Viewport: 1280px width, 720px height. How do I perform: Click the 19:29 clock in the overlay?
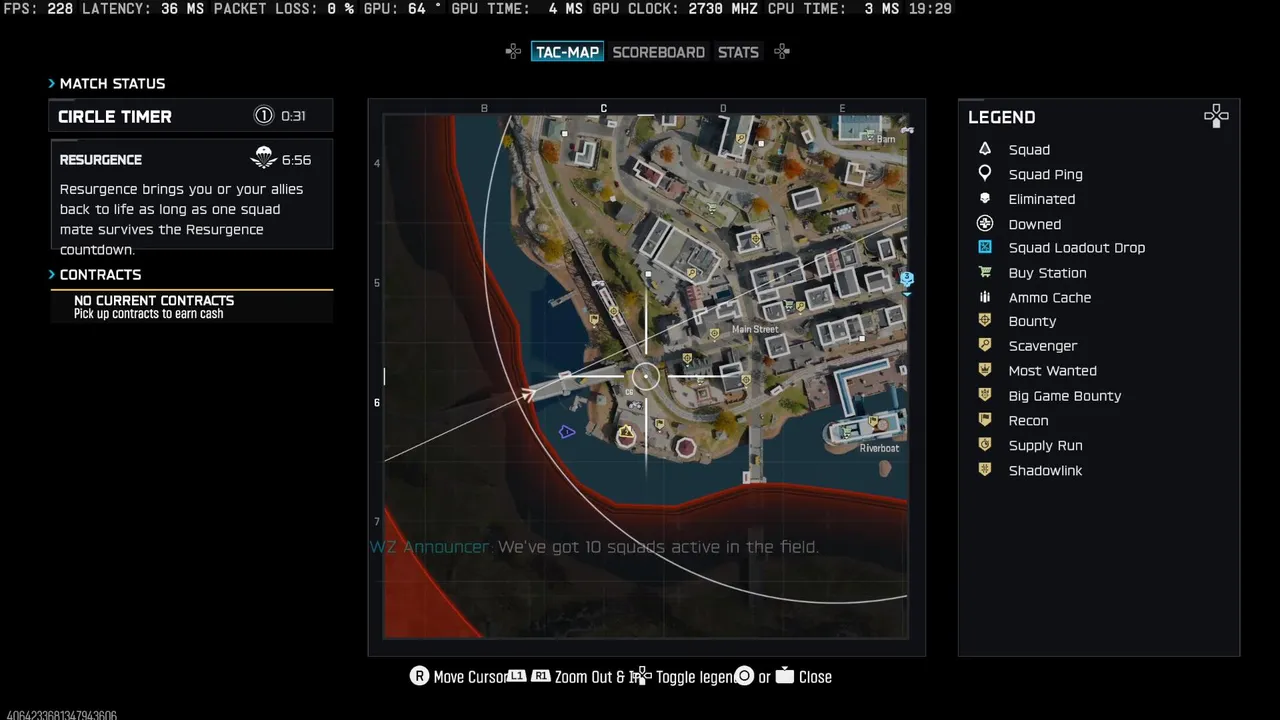coord(929,9)
